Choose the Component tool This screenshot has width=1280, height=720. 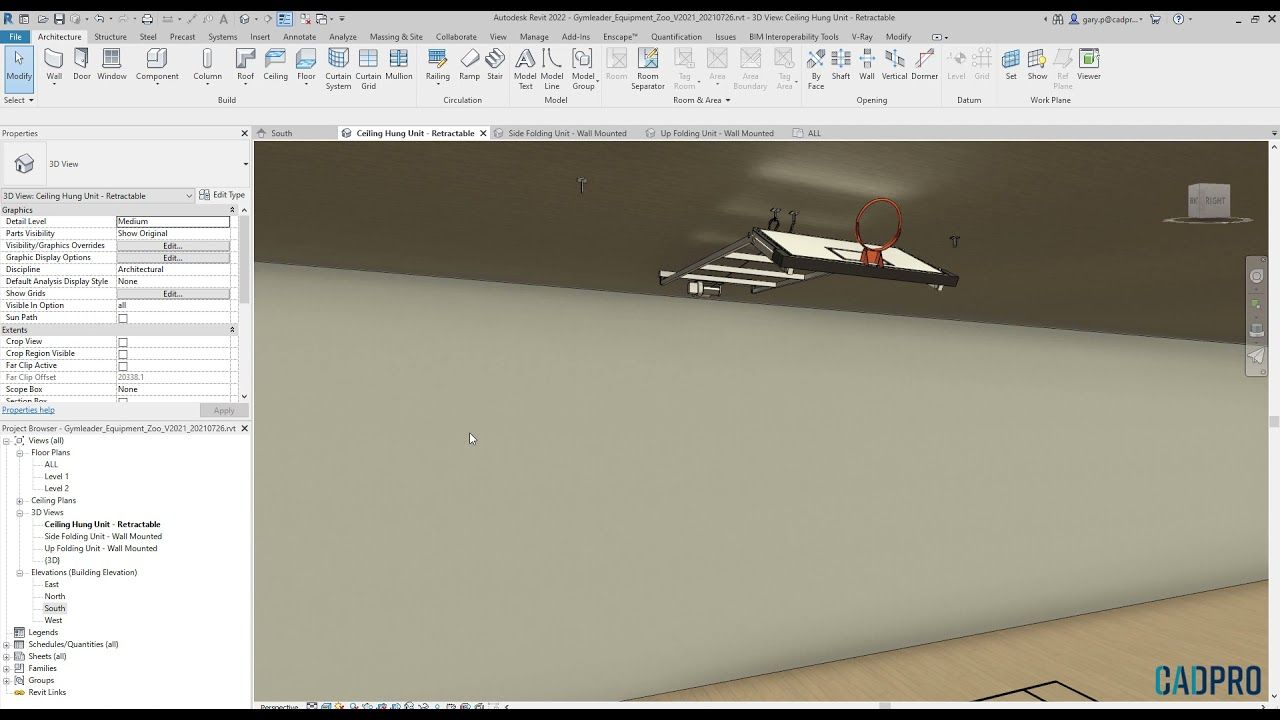coord(157,65)
